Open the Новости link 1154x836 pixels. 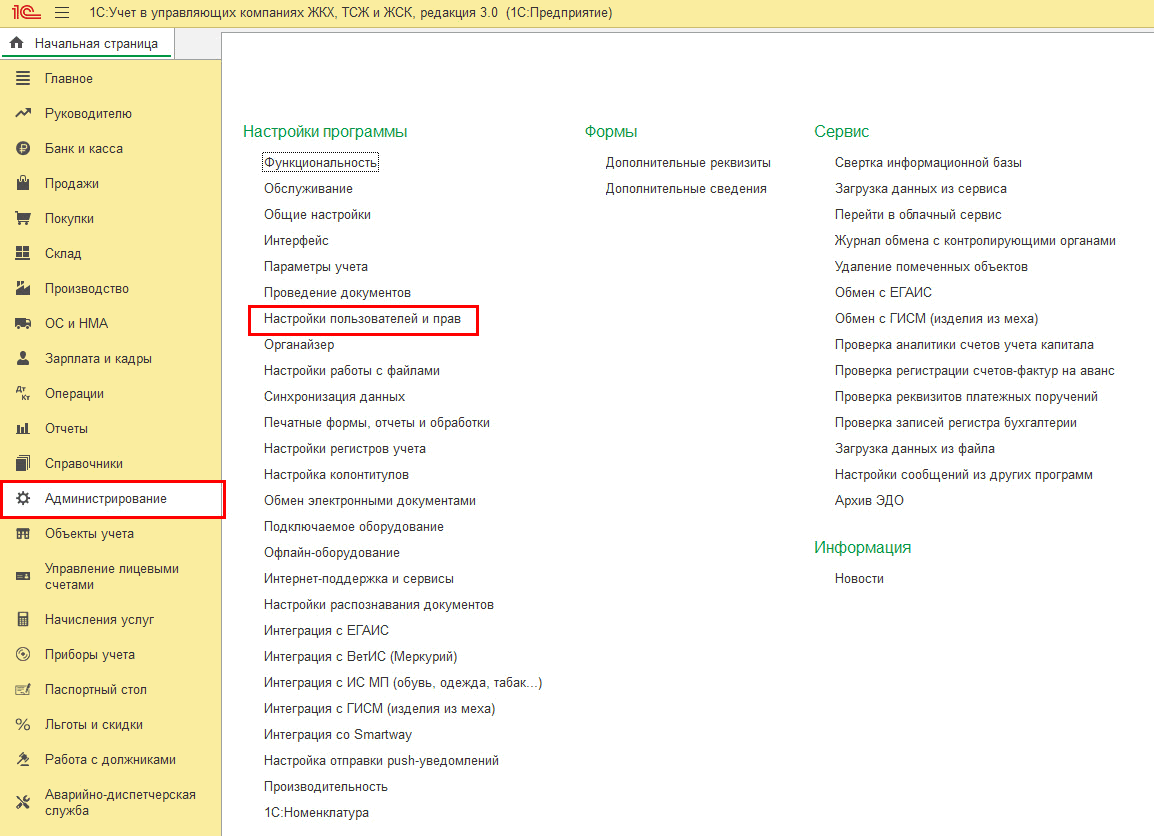click(859, 578)
